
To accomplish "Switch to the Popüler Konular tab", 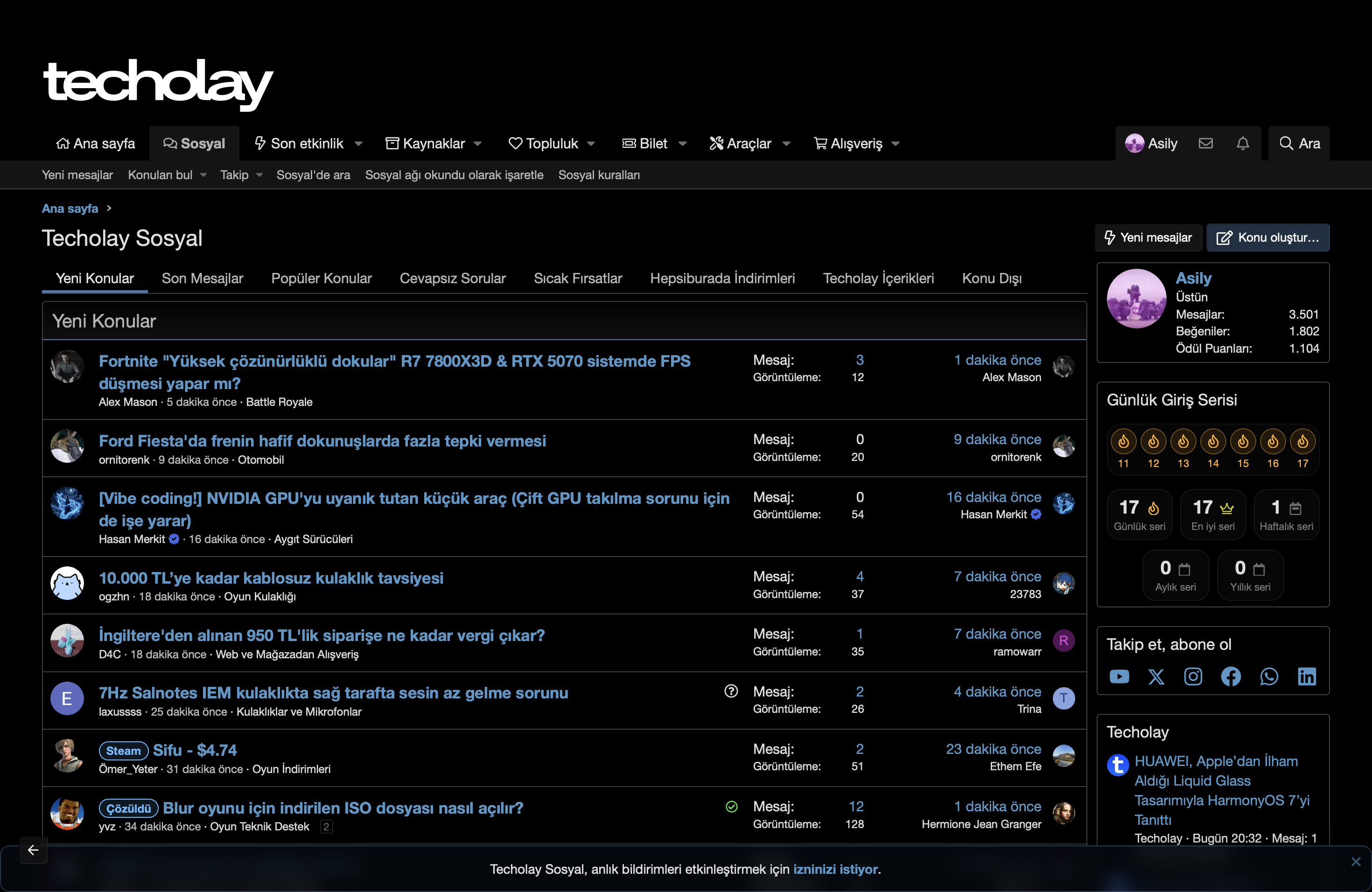I will 321,279.
